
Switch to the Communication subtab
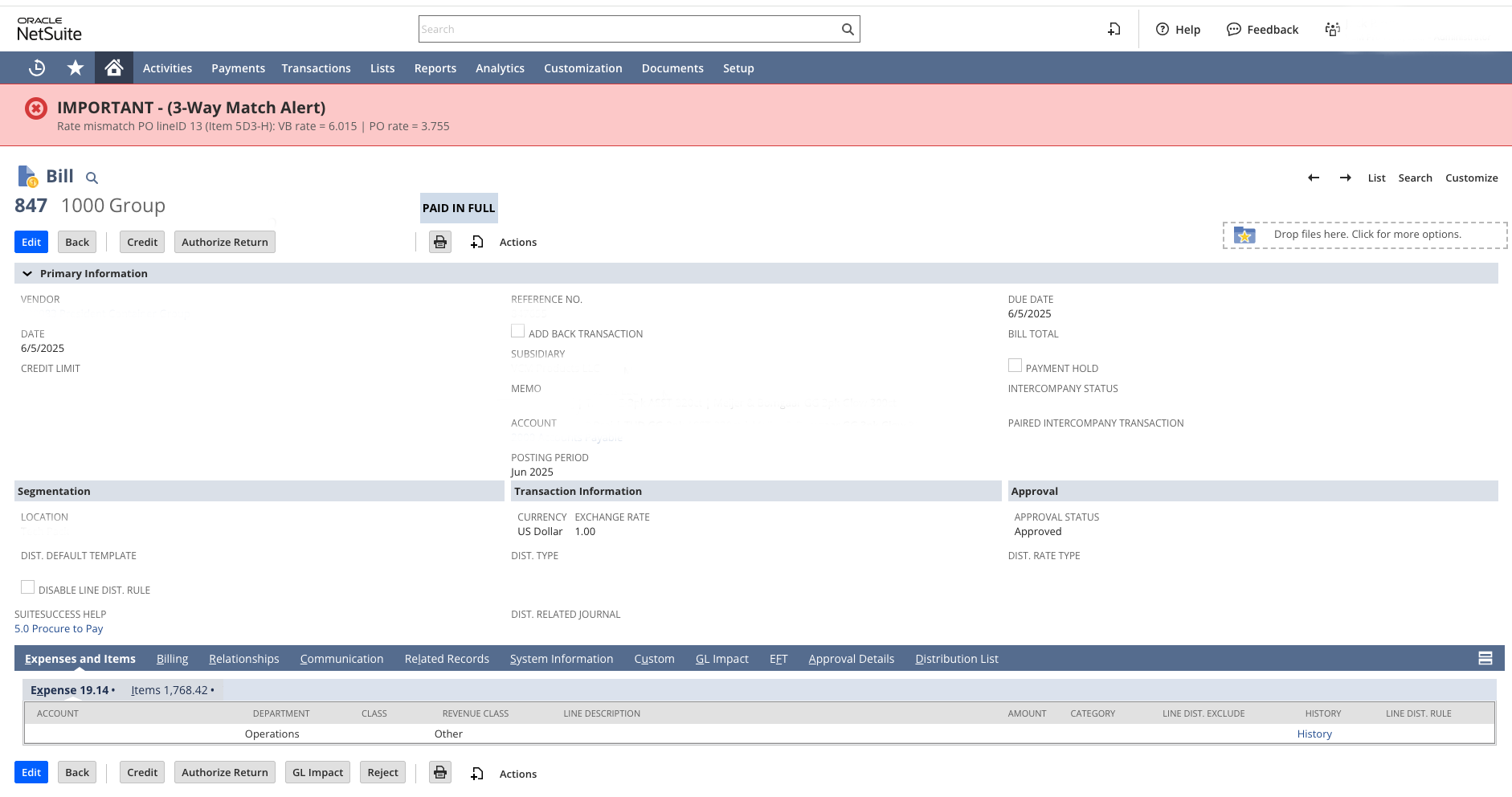pos(341,659)
